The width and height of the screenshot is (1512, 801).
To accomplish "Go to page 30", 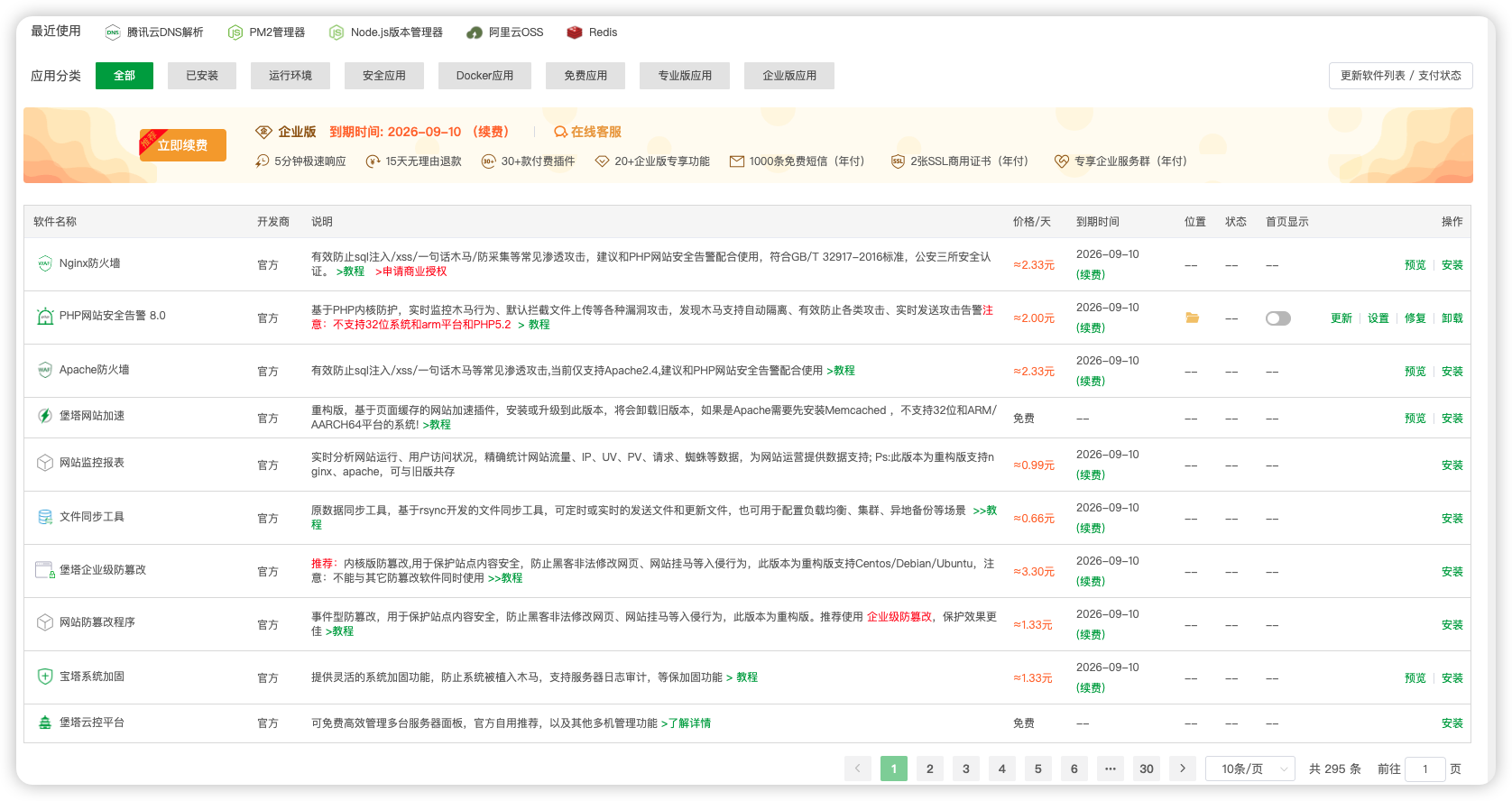I will click(x=1147, y=769).
